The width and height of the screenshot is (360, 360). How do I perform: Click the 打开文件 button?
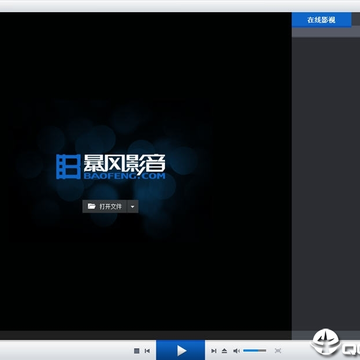(105, 206)
